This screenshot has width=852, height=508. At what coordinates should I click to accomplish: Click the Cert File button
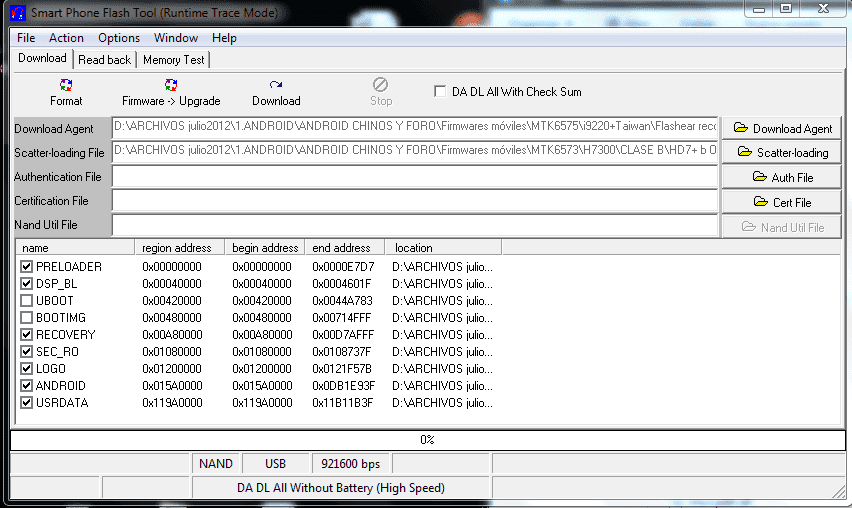point(782,202)
